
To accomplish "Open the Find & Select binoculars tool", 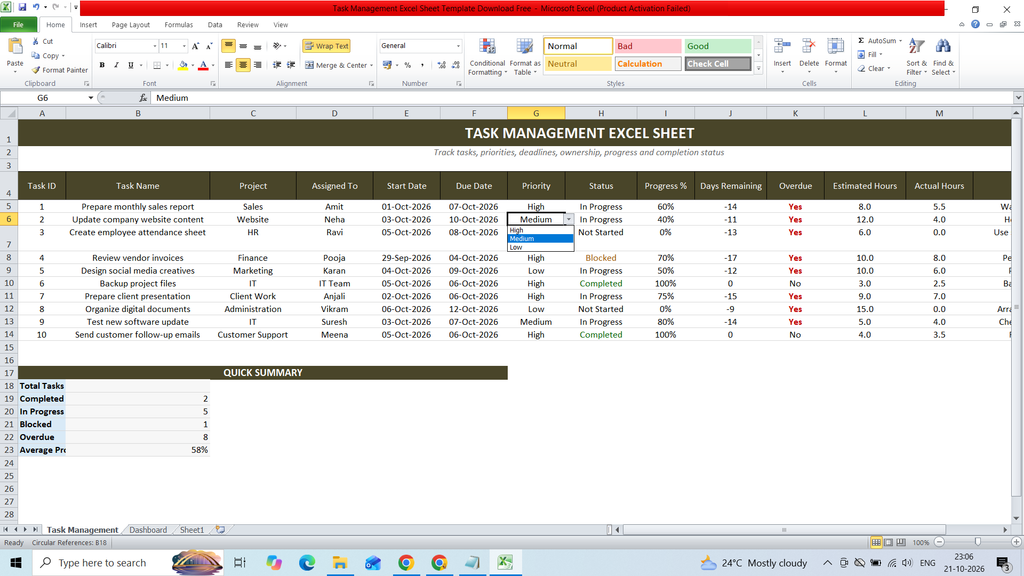I will coord(943,56).
